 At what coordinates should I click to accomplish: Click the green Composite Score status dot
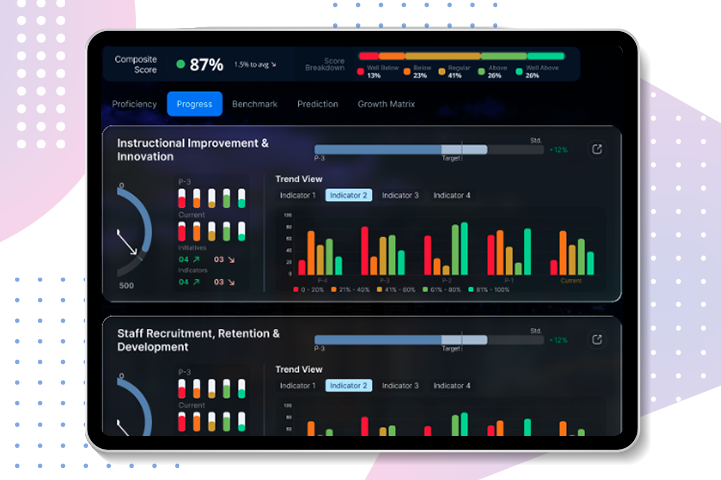[x=180, y=64]
